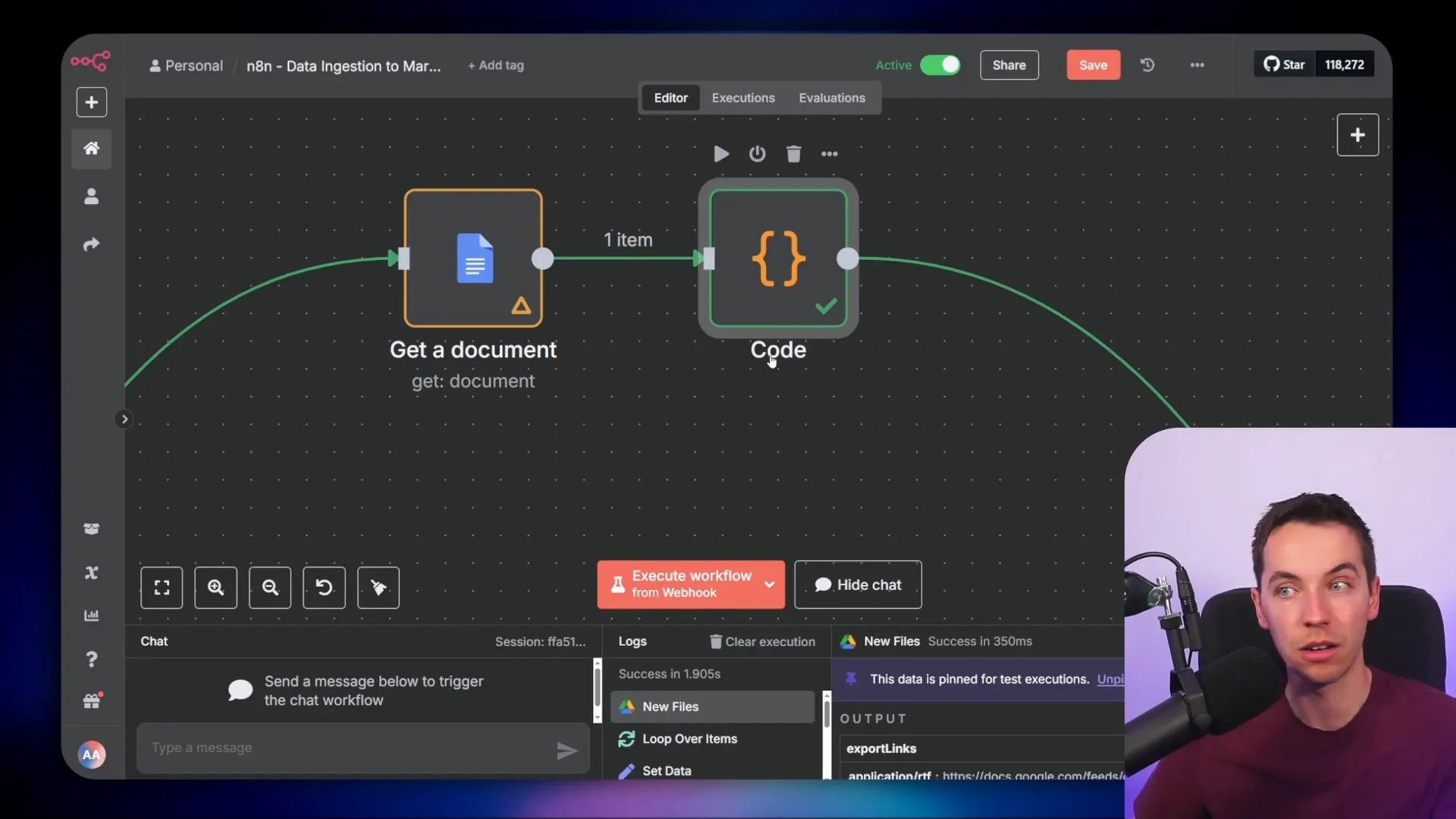Screen dimensions: 1456x819
Task: Select Set Data log entry
Action: pos(712,770)
